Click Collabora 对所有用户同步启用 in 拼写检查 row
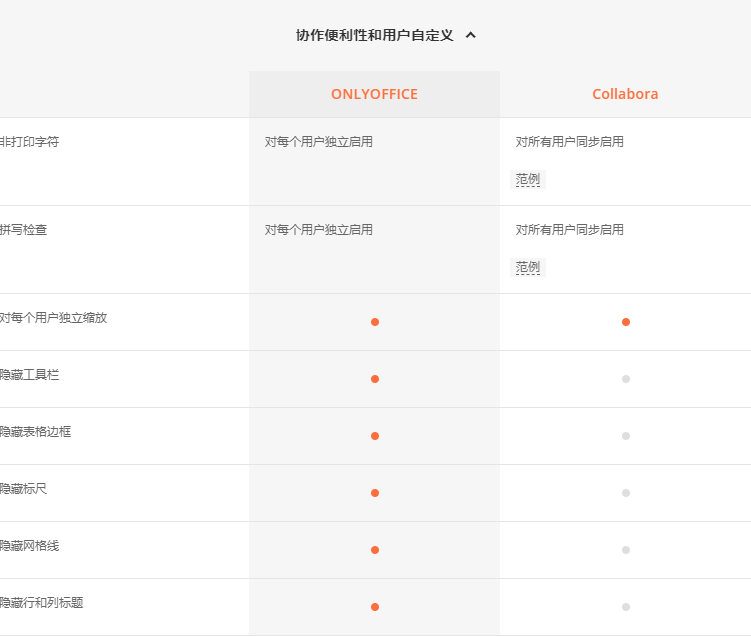 [x=569, y=230]
